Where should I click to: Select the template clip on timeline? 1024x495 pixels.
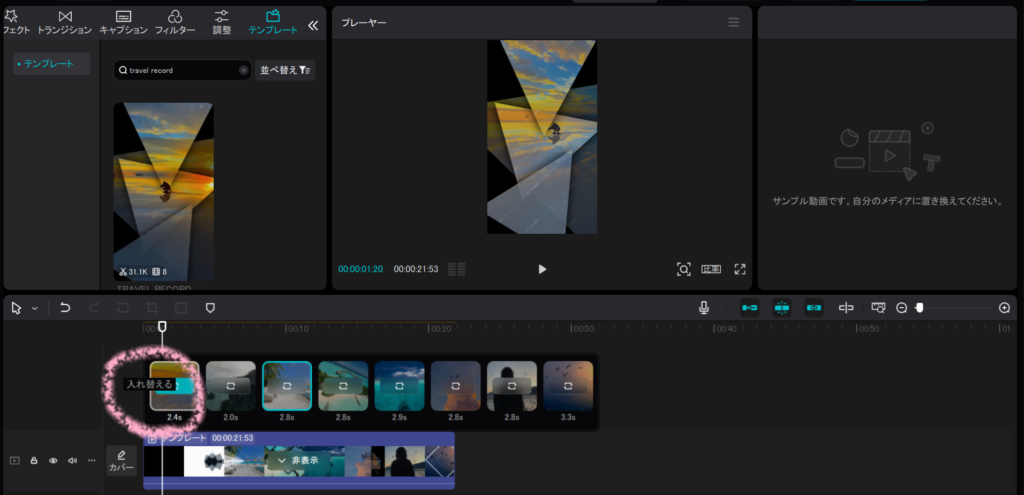point(298,461)
